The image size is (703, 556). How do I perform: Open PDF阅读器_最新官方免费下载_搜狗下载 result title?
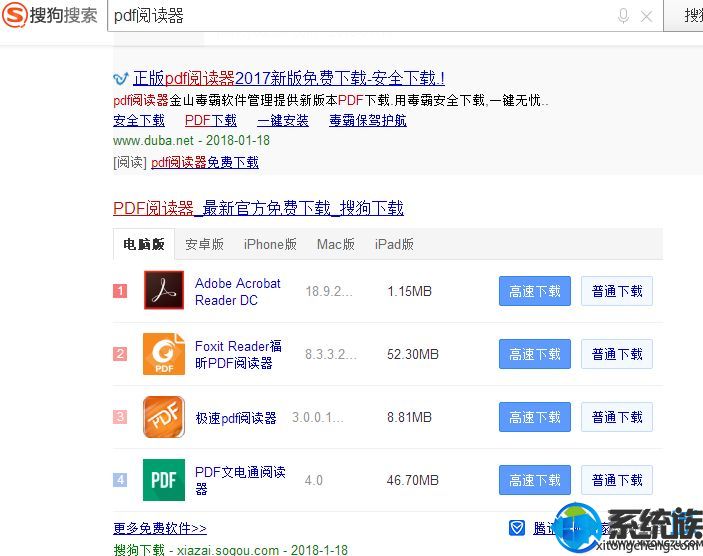point(258,208)
